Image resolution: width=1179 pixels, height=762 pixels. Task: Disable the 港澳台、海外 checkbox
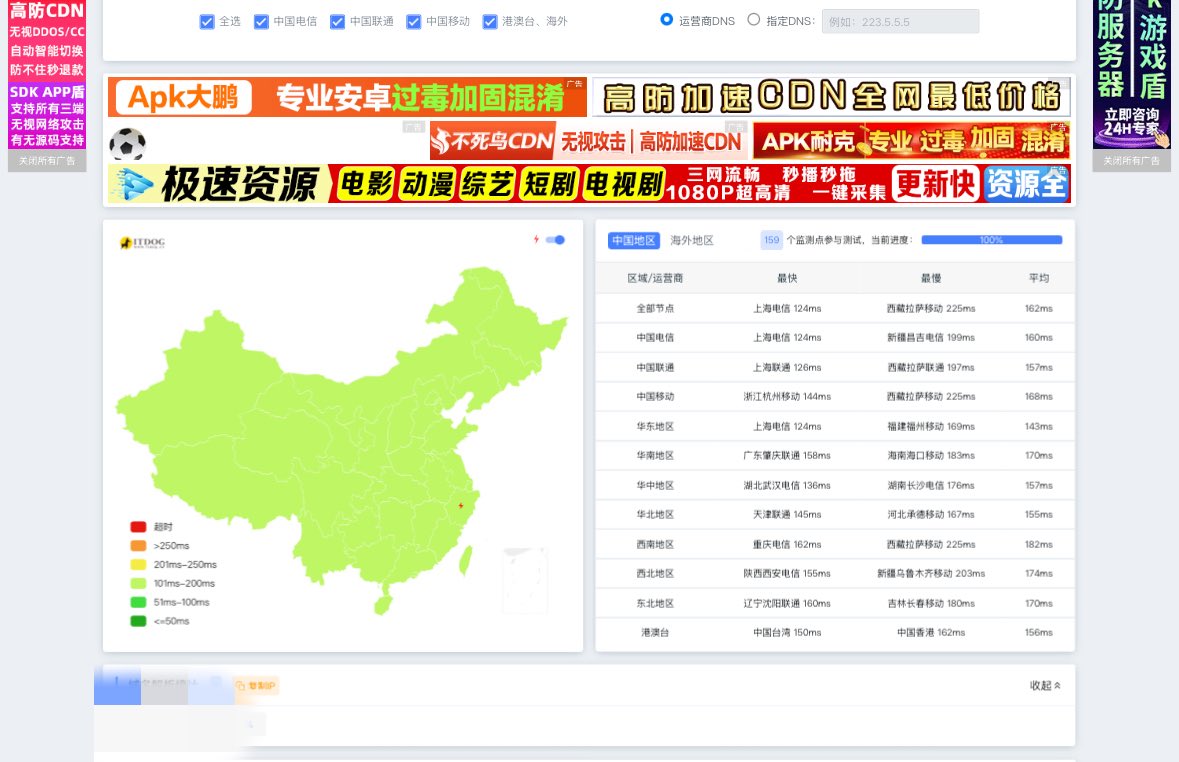489,20
